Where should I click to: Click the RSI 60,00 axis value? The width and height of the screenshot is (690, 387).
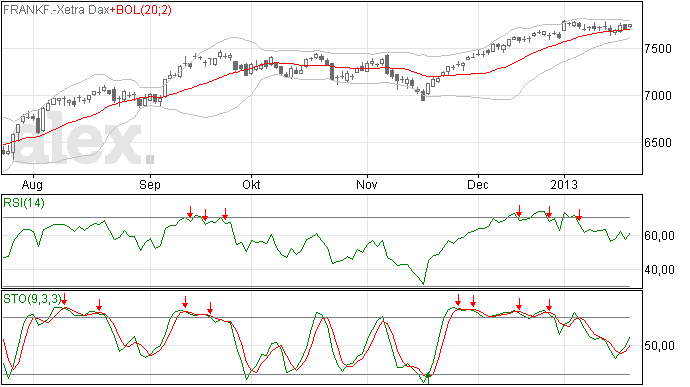click(659, 236)
